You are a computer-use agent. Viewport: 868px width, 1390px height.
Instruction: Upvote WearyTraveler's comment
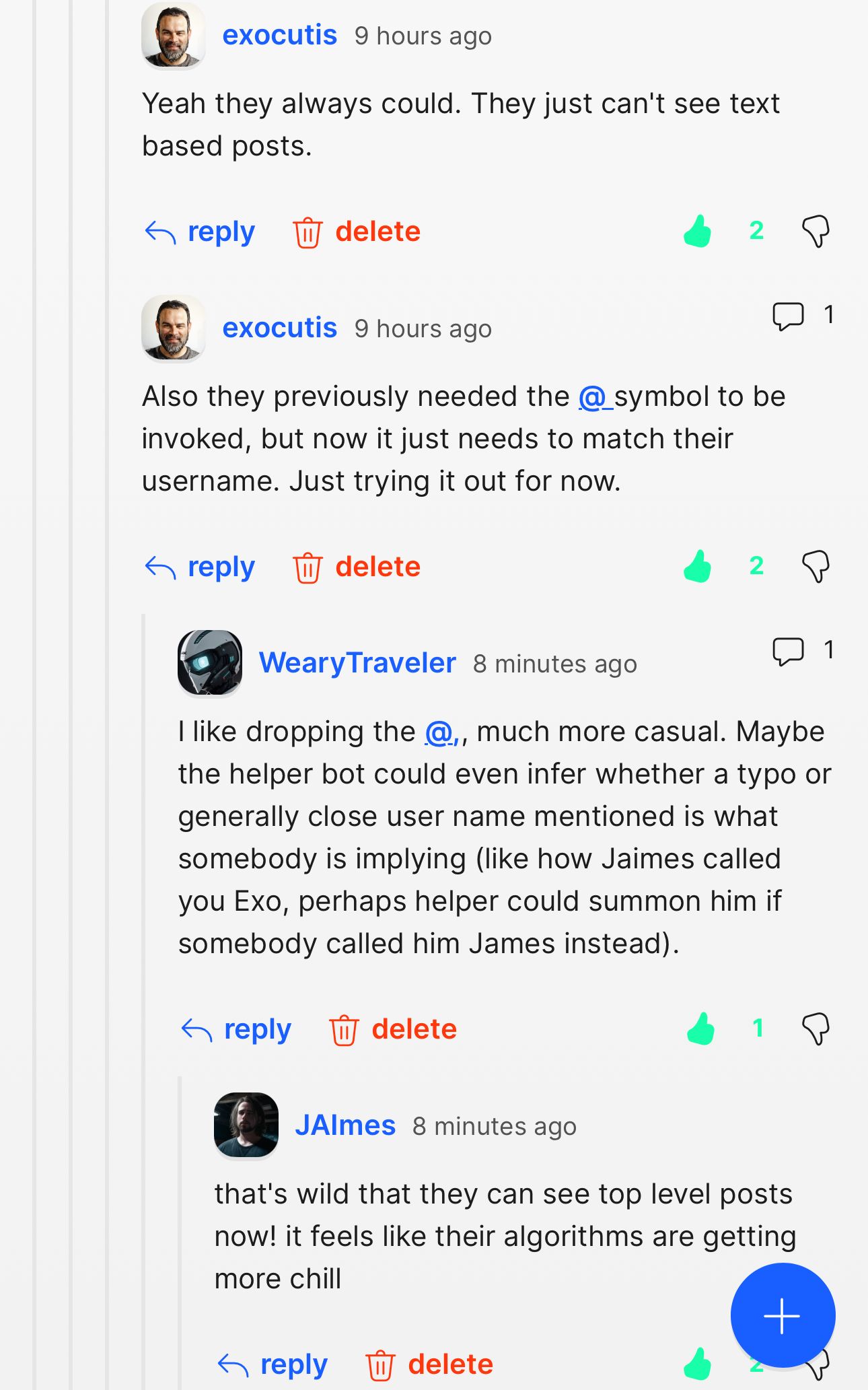pos(700,1029)
